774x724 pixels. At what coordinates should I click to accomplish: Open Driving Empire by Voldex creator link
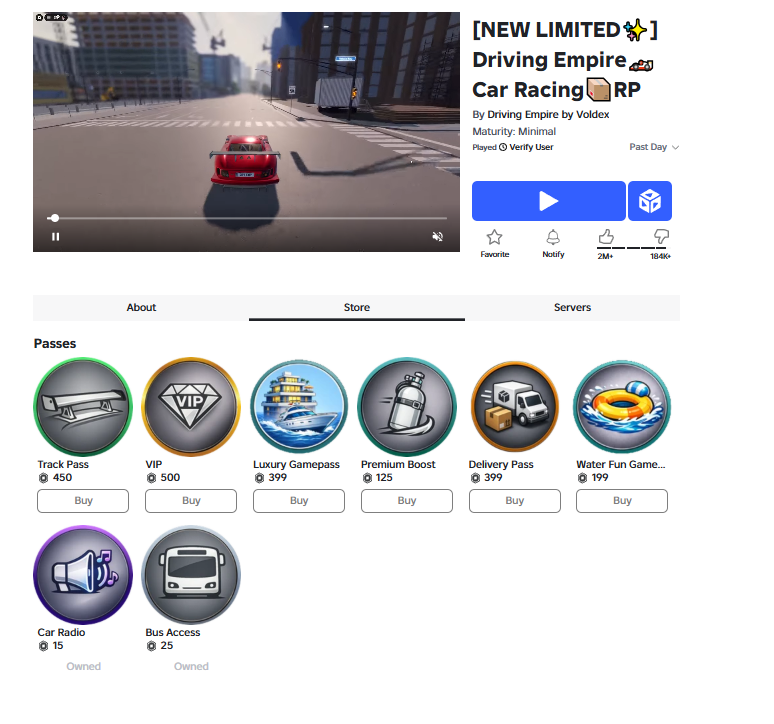[548, 114]
